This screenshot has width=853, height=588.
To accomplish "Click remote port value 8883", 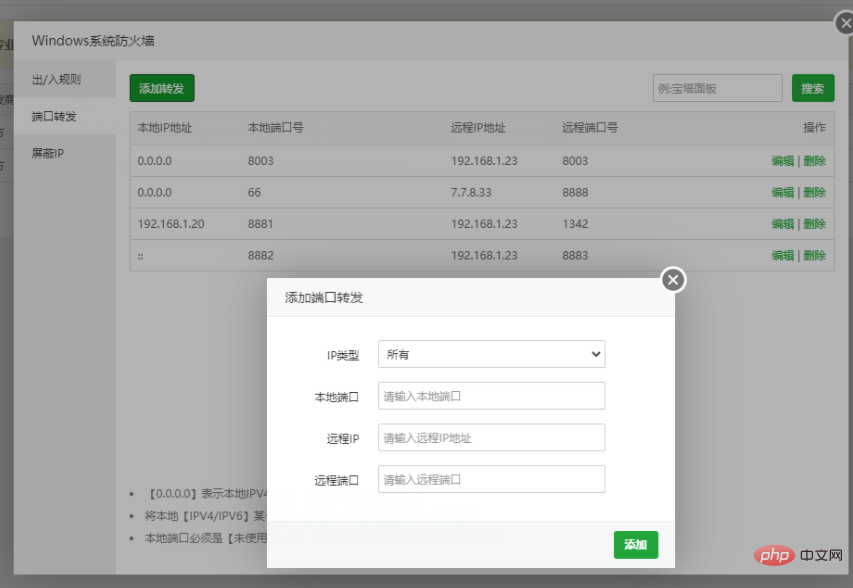I will [575, 256].
